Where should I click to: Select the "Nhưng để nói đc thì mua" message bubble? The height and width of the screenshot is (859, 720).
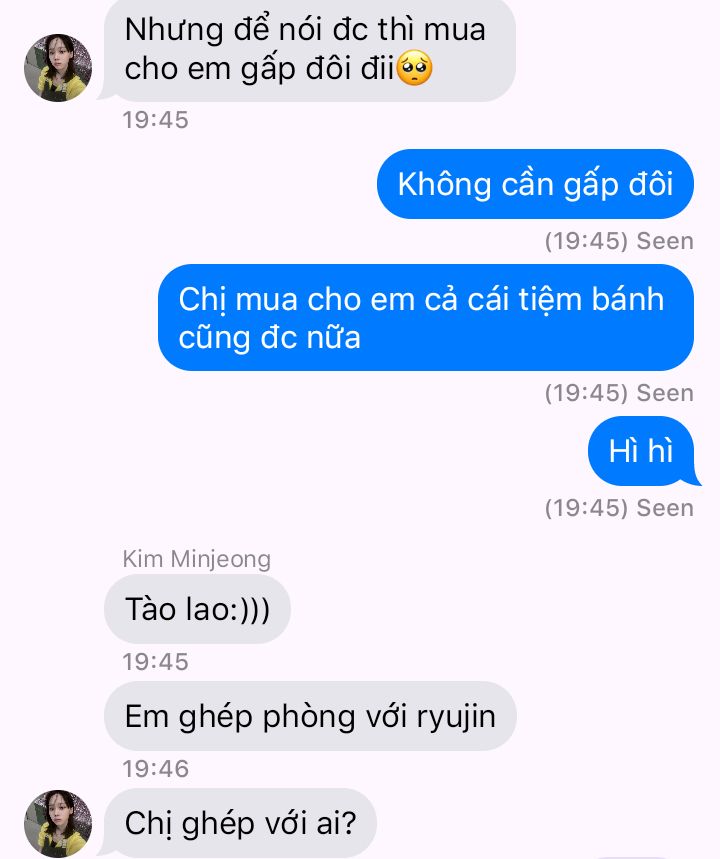point(307,50)
